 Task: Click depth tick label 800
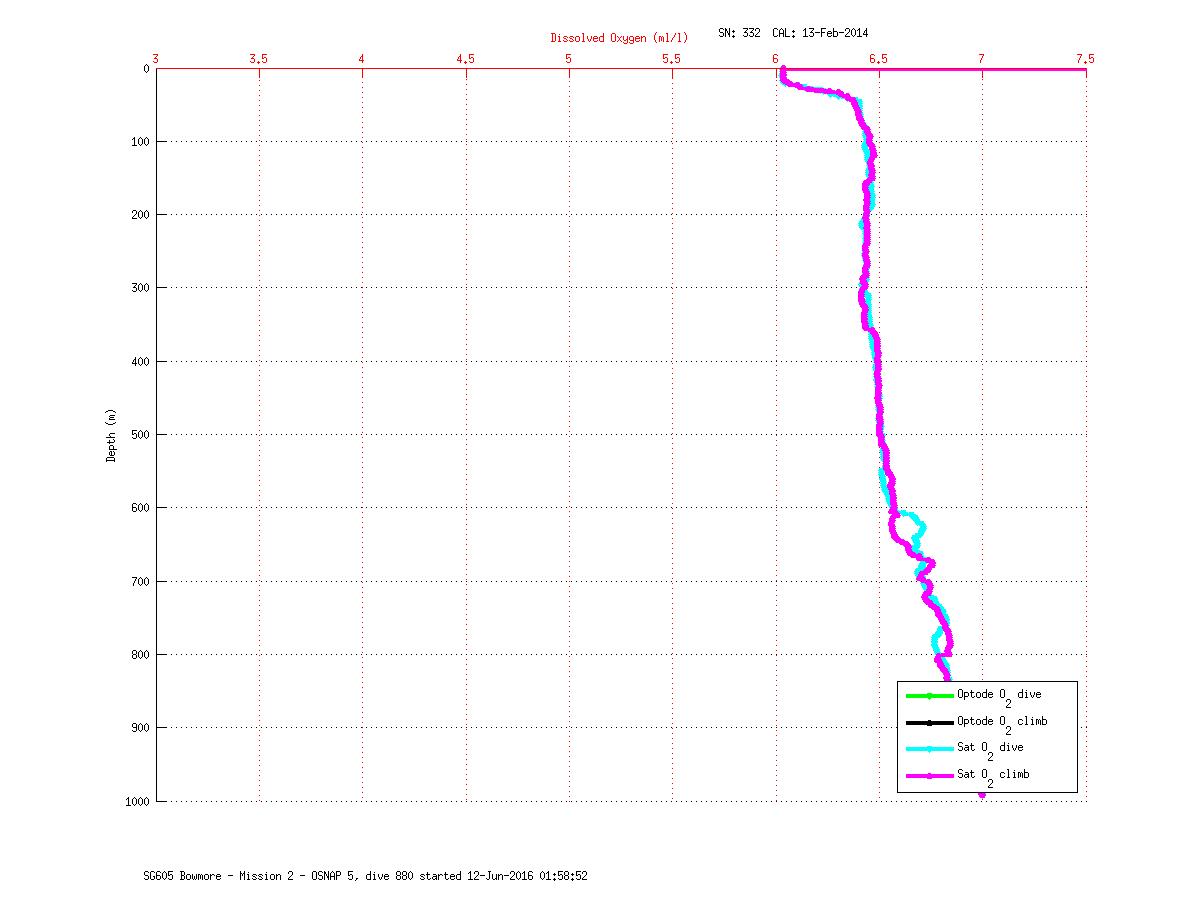coord(141,655)
